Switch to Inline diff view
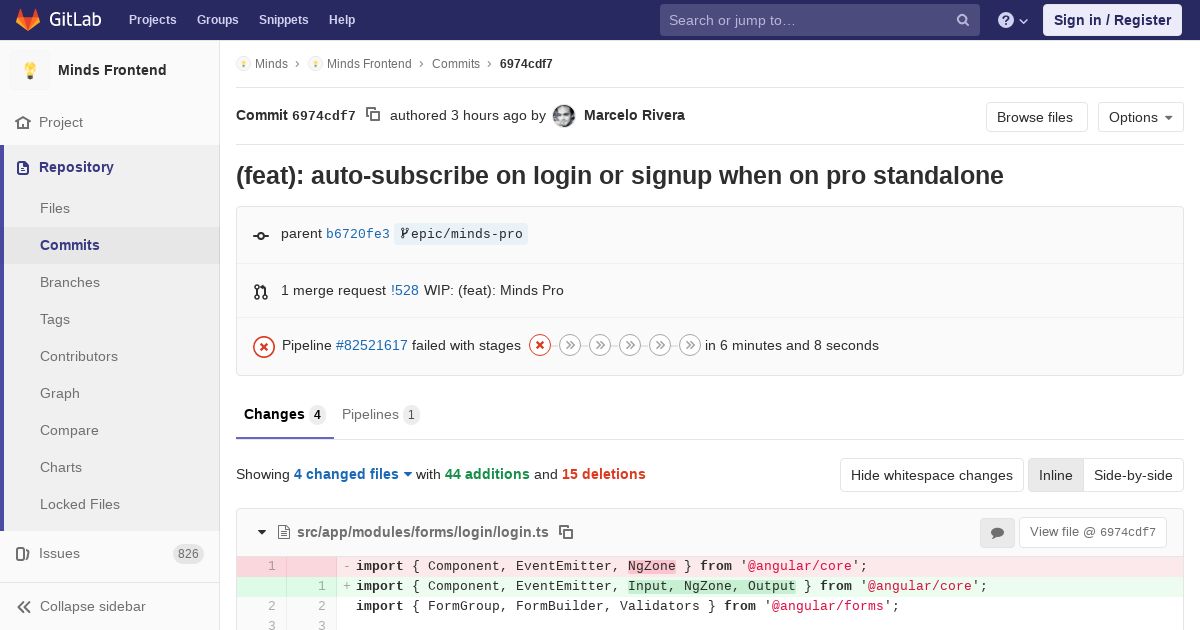 1056,475
